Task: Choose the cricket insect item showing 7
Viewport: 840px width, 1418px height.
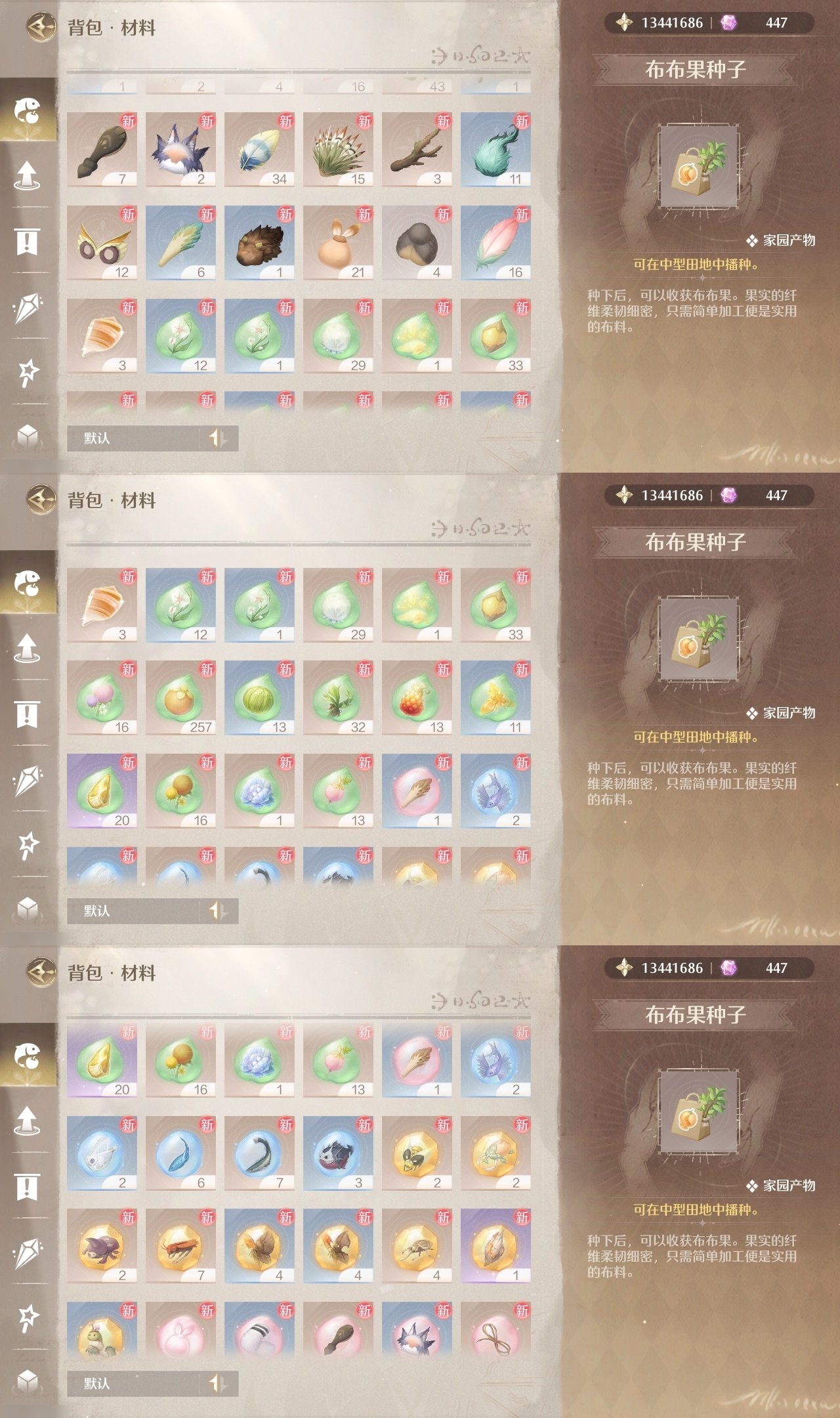Action: (180, 1246)
